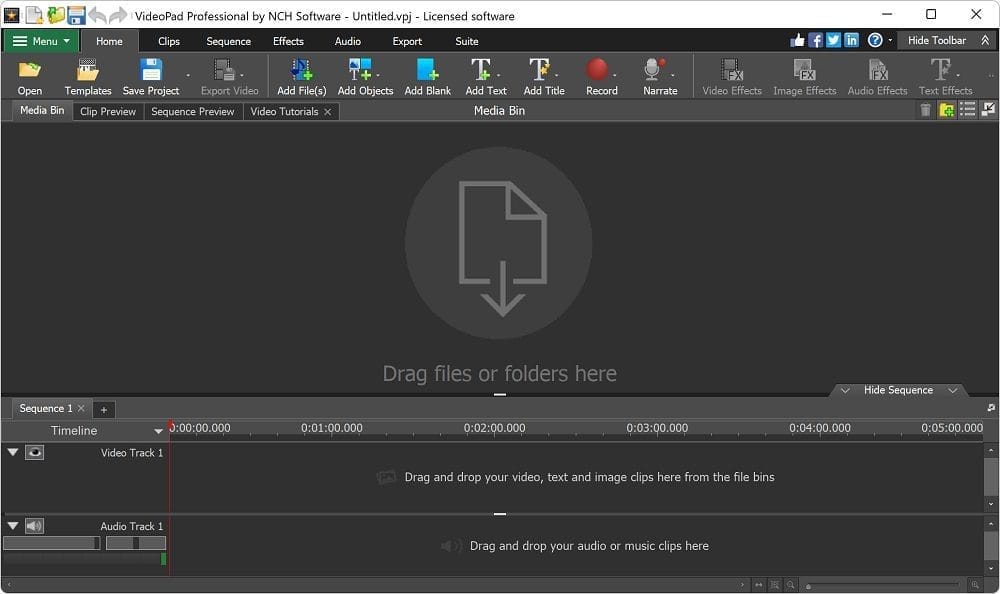Click the Open project folder icon
This screenshot has width=1000, height=594.
[x=29, y=70]
